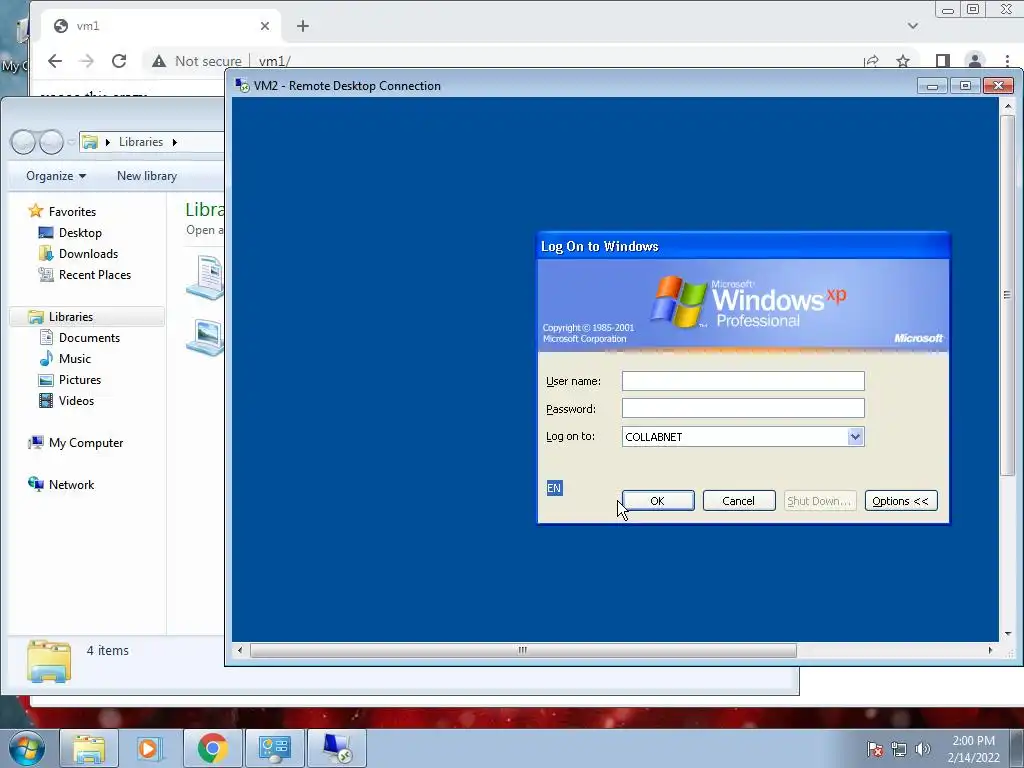Open Windows Media Player from the taskbar
Screen dimensions: 1024x768
(x=150, y=748)
